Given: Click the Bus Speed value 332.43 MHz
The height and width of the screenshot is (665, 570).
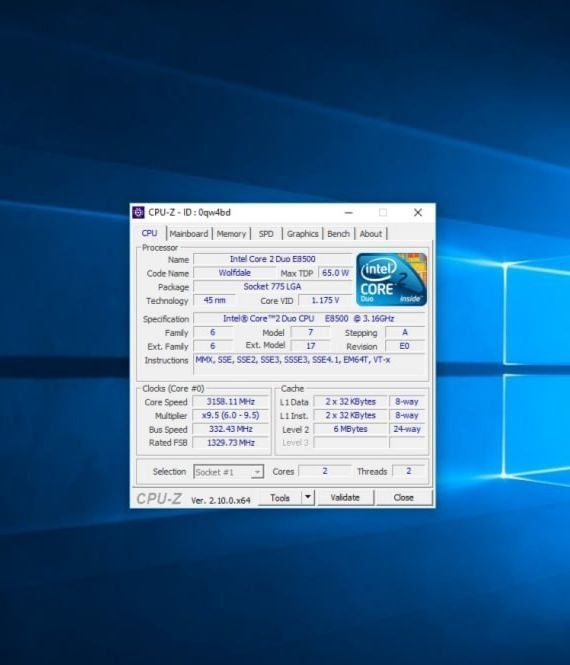Looking at the screenshot, I should click(x=231, y=429).
